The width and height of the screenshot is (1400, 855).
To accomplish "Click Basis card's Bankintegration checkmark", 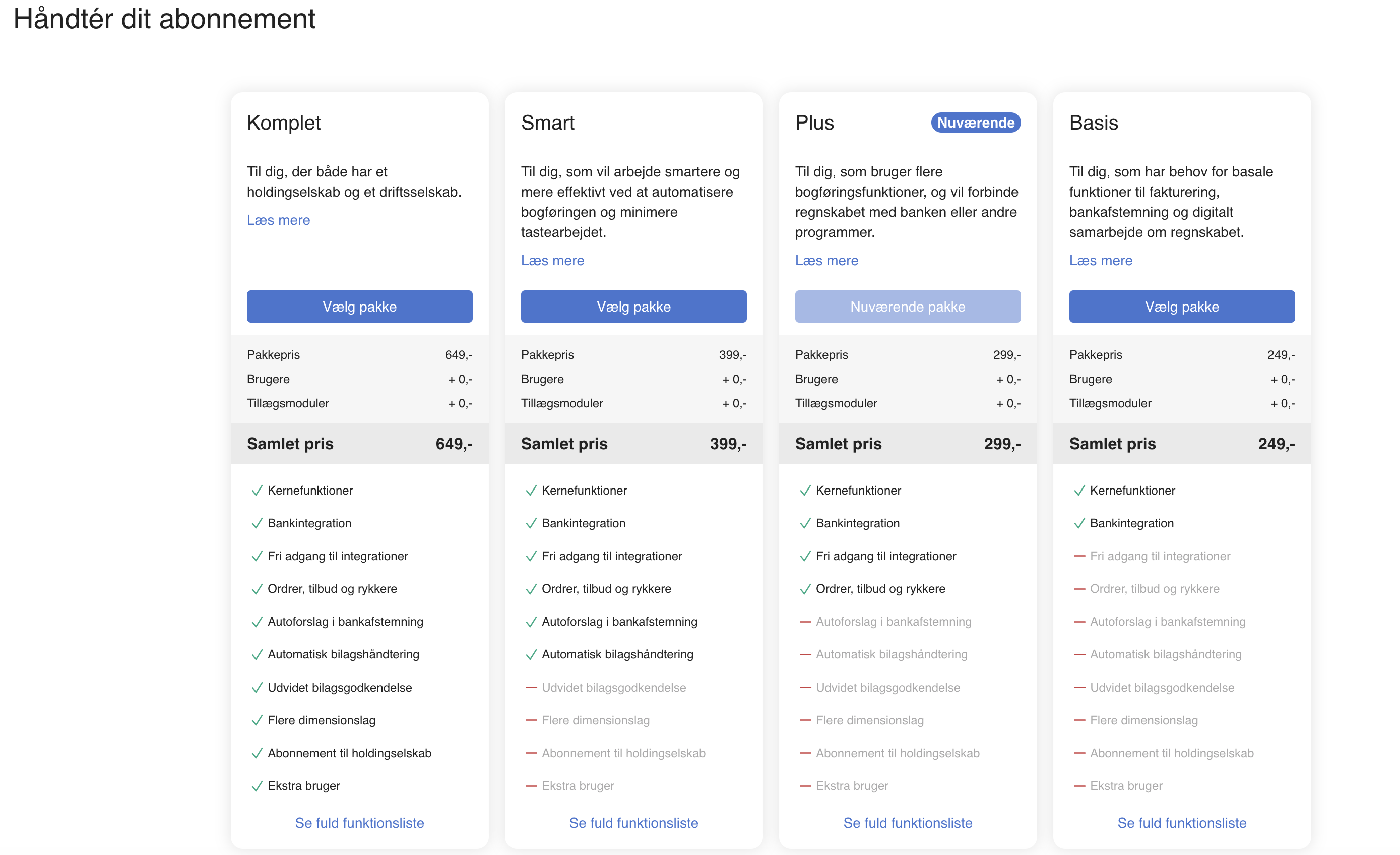I will click(1079, 523).
